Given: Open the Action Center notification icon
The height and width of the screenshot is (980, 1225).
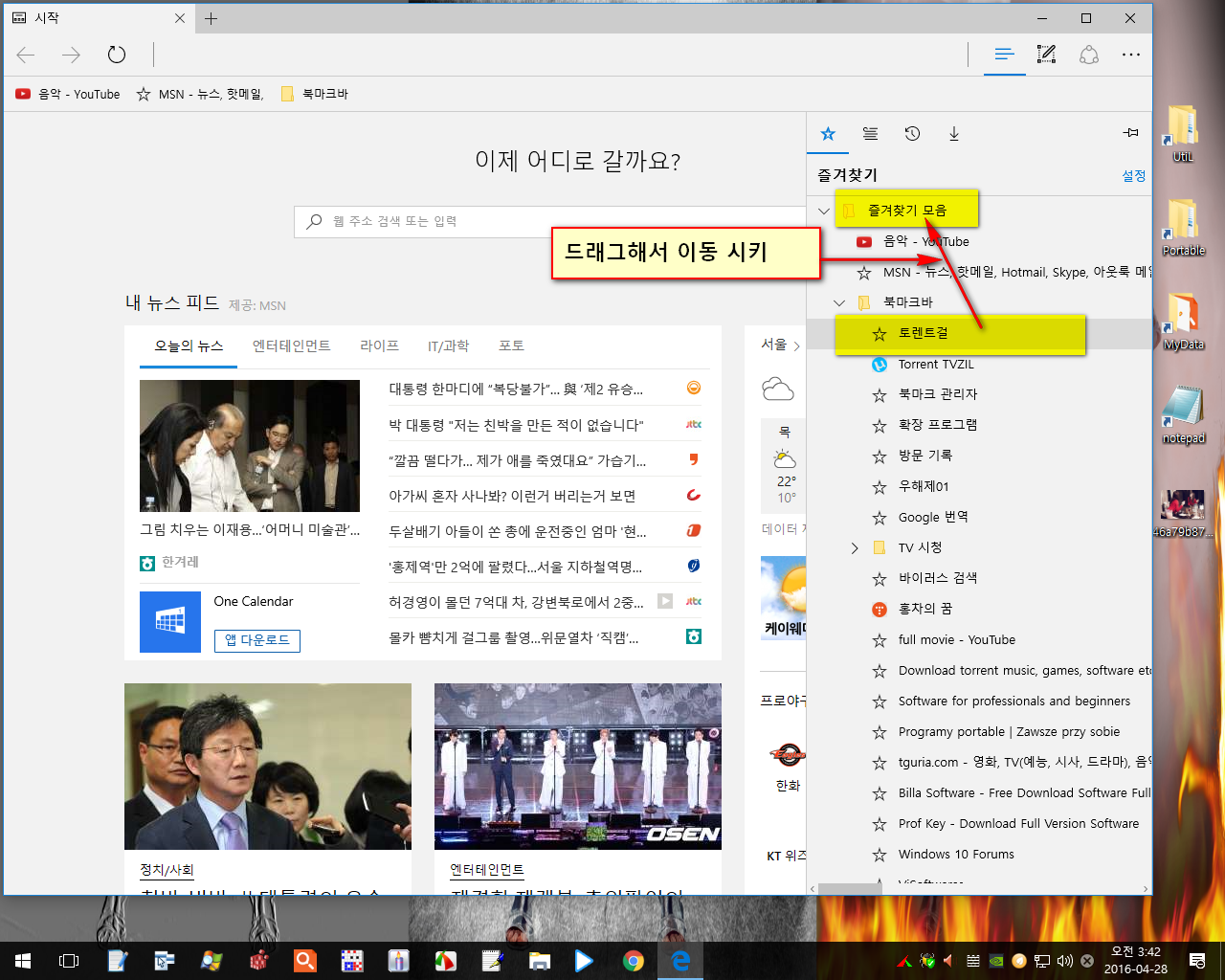Looking at the screenshot, I should pyautogui.click(x=1196, y=961).
